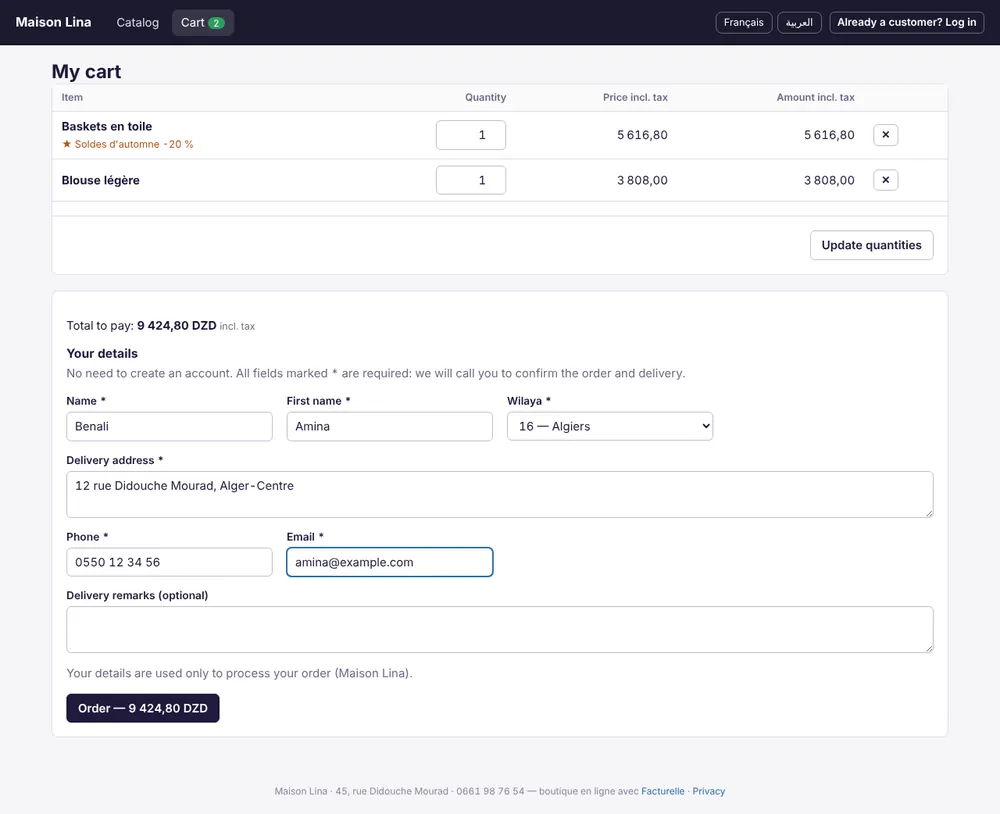Click the First name field with Amina
The width and height of the screenshot is (1000, 814).
(390, 426)
